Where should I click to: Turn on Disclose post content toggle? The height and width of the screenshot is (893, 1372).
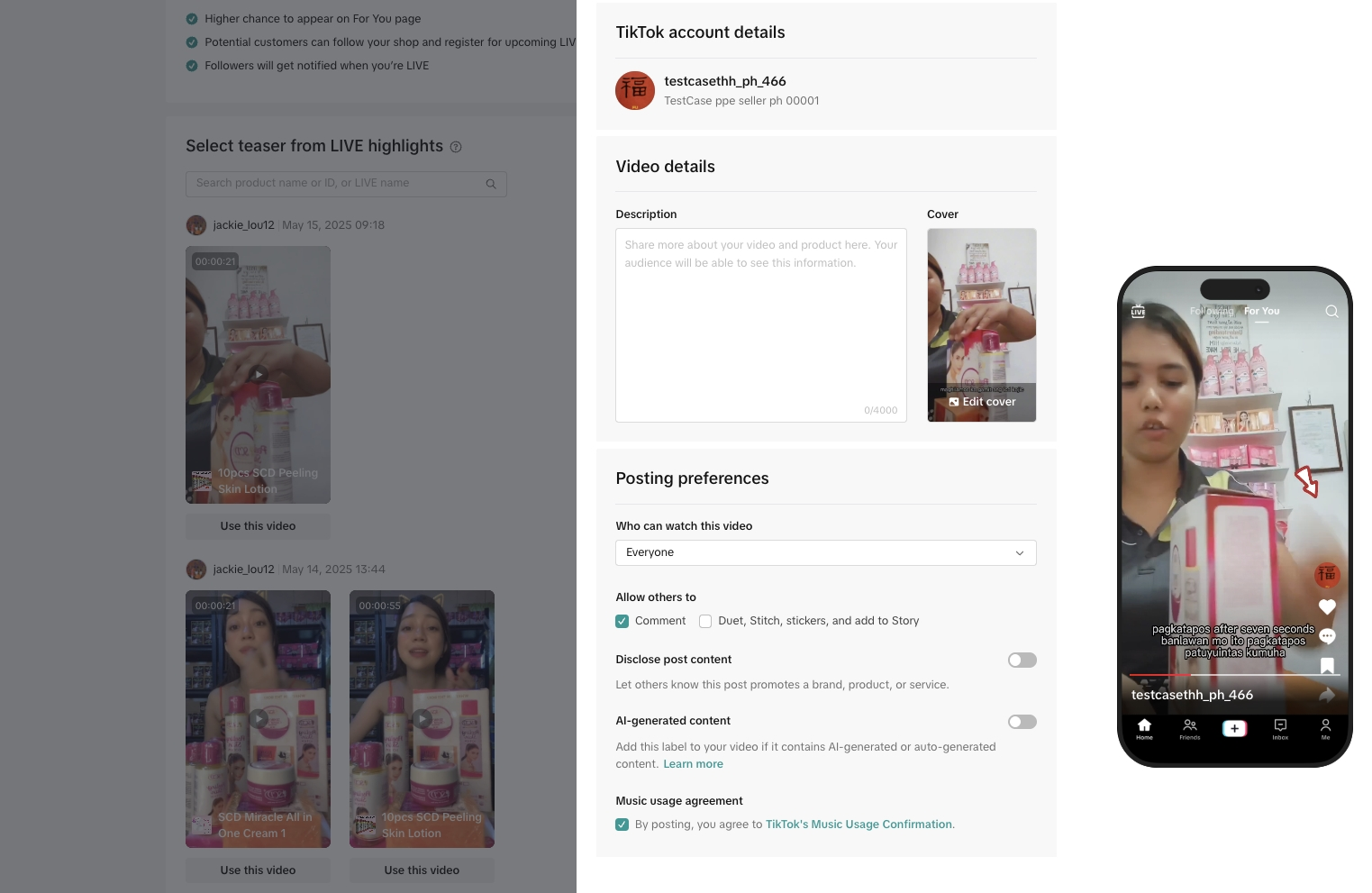coord(1022,661)
